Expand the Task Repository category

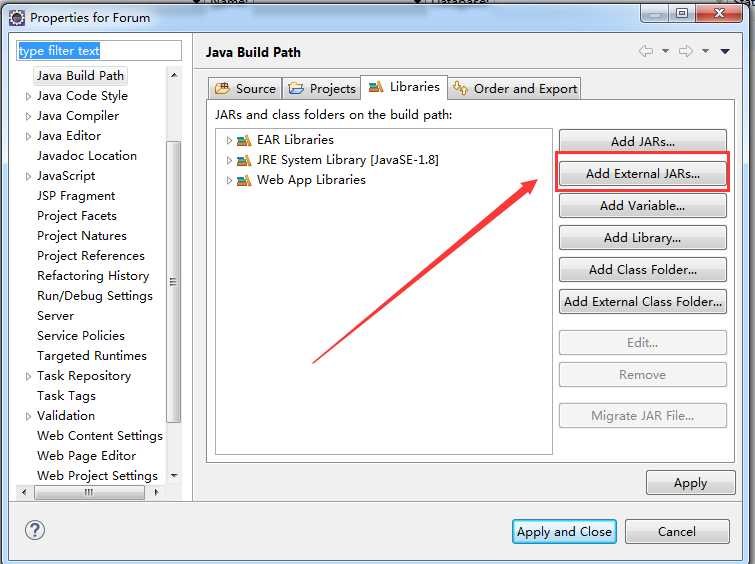(x=28, y=376)
